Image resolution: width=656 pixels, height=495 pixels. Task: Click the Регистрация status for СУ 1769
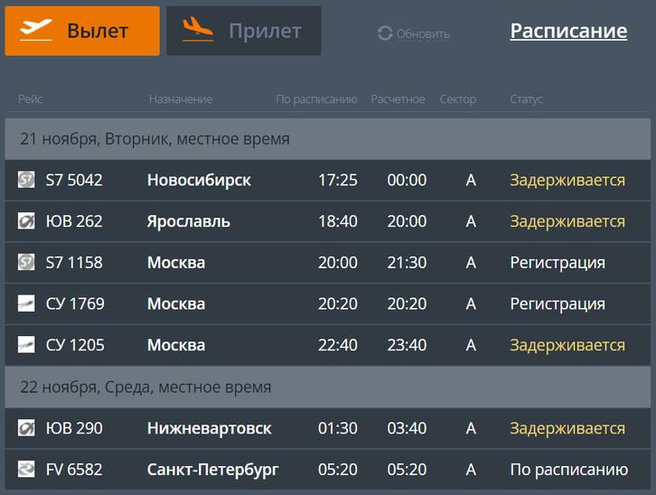(x=557, y=304)
